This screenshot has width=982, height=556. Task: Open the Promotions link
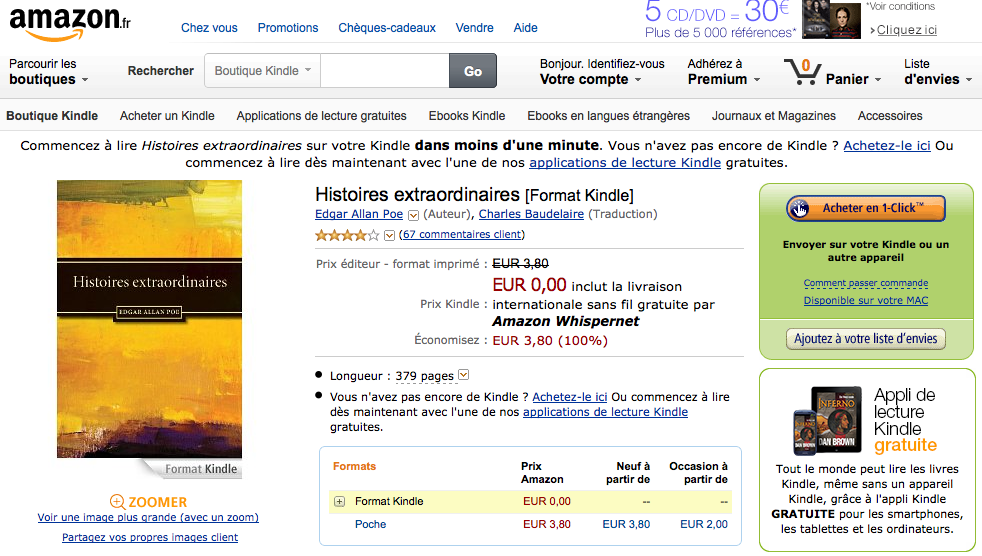(x=288, y=28)
